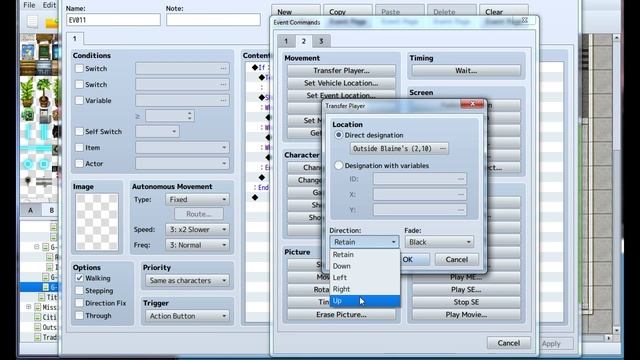Image resolution: width=640 pixels, height=360 pixels.
Task: Close the Transfer Player dialog
Action: click(472, 104)
